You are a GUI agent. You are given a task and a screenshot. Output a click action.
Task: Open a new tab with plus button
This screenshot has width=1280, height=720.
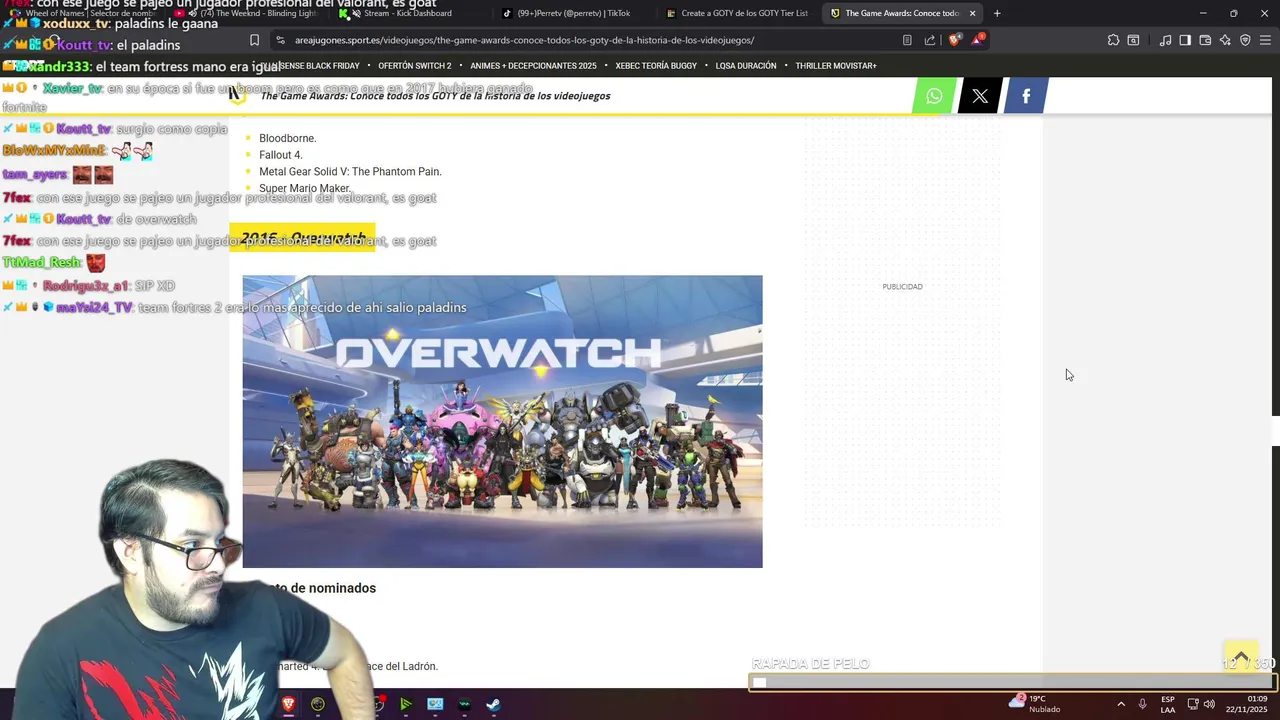point(997,13)
